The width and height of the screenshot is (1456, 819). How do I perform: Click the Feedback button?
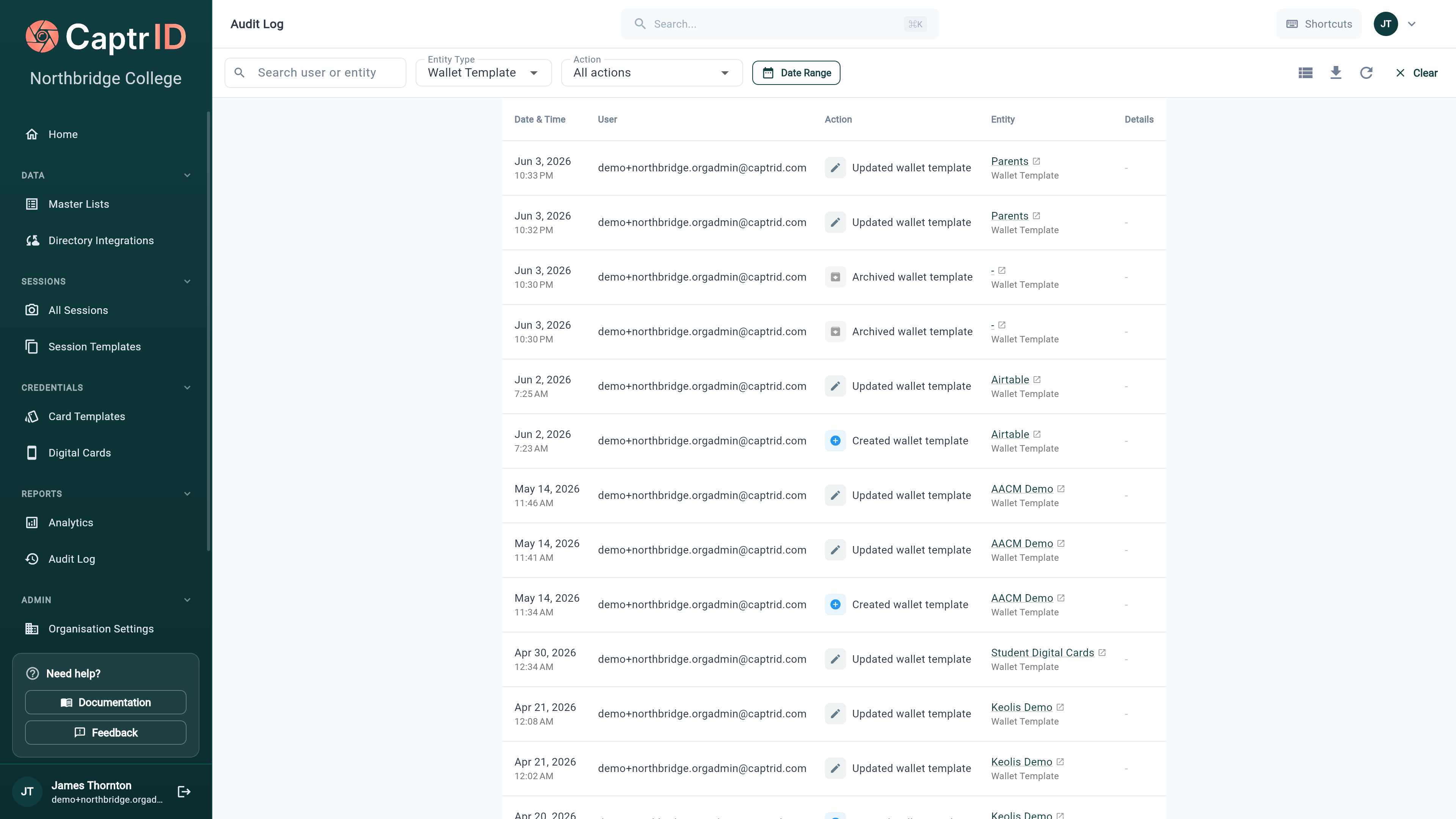(106, 733)
